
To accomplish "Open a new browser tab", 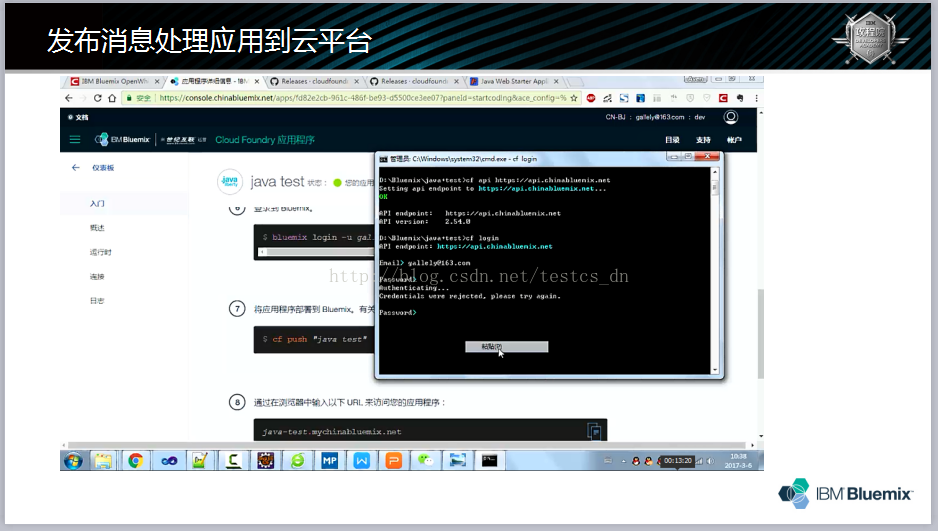I will [575, 81].
